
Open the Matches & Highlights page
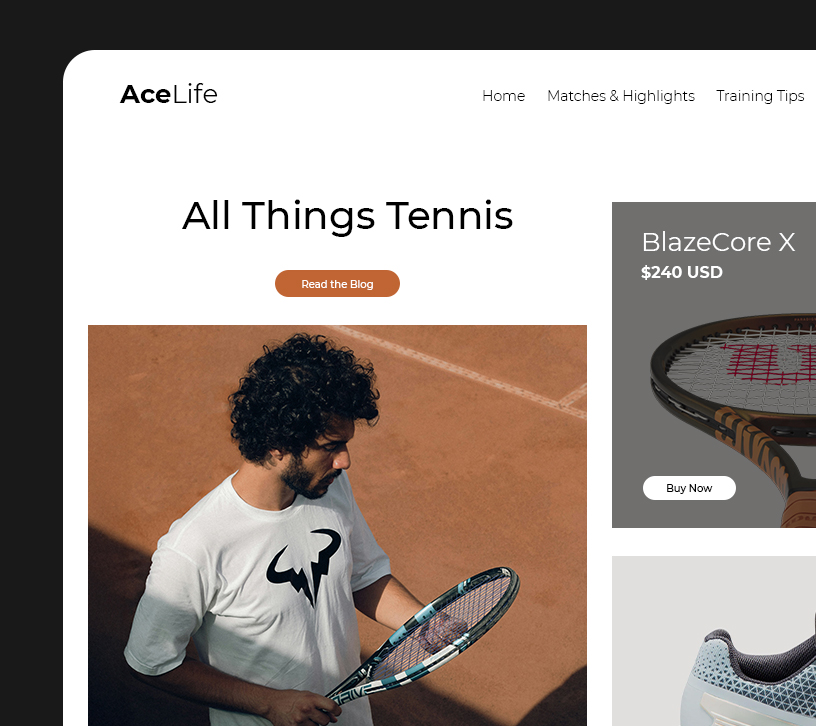621,96
